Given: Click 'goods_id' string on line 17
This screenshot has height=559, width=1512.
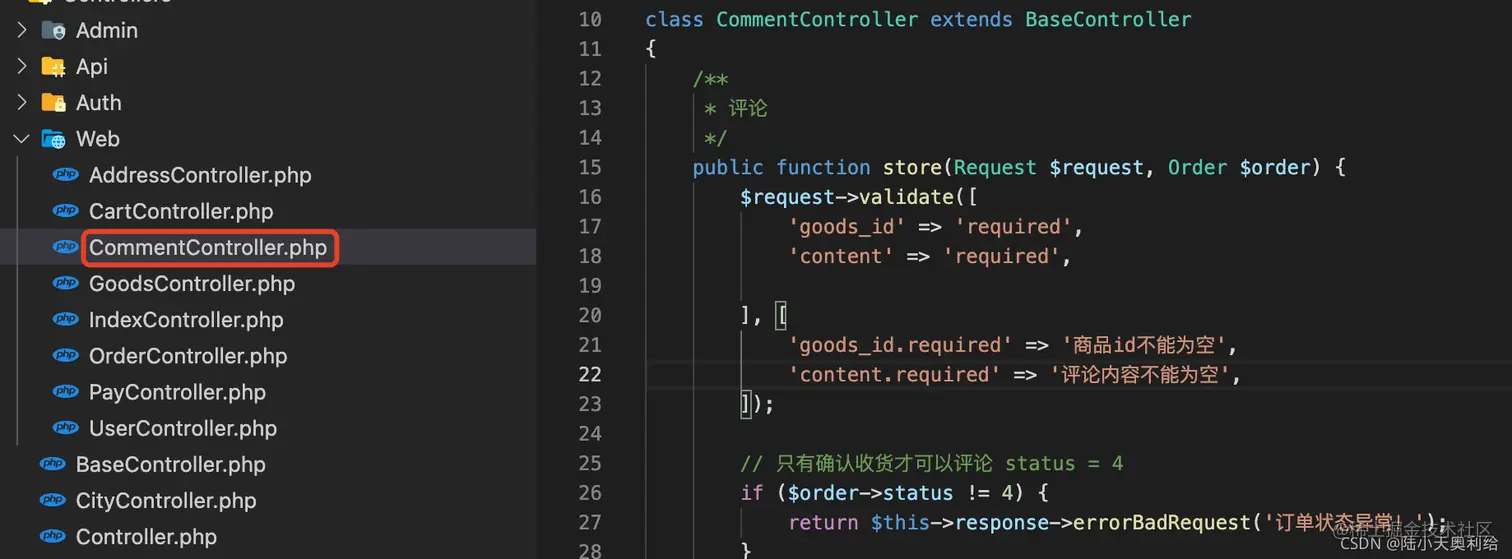Looking at the screenshot, I should click(x=846, y=226).
